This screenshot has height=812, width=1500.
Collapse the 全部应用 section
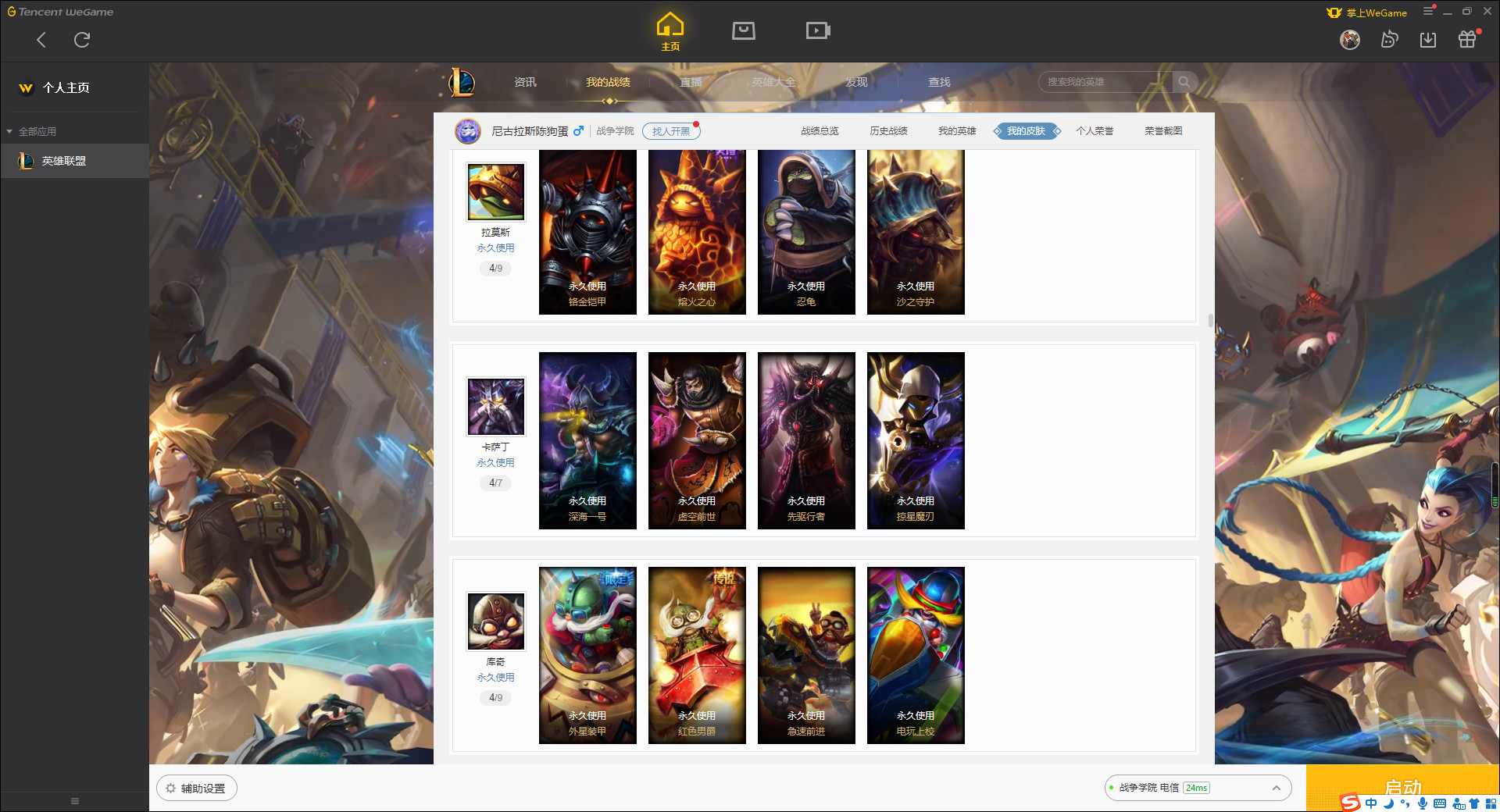point(31,131)
